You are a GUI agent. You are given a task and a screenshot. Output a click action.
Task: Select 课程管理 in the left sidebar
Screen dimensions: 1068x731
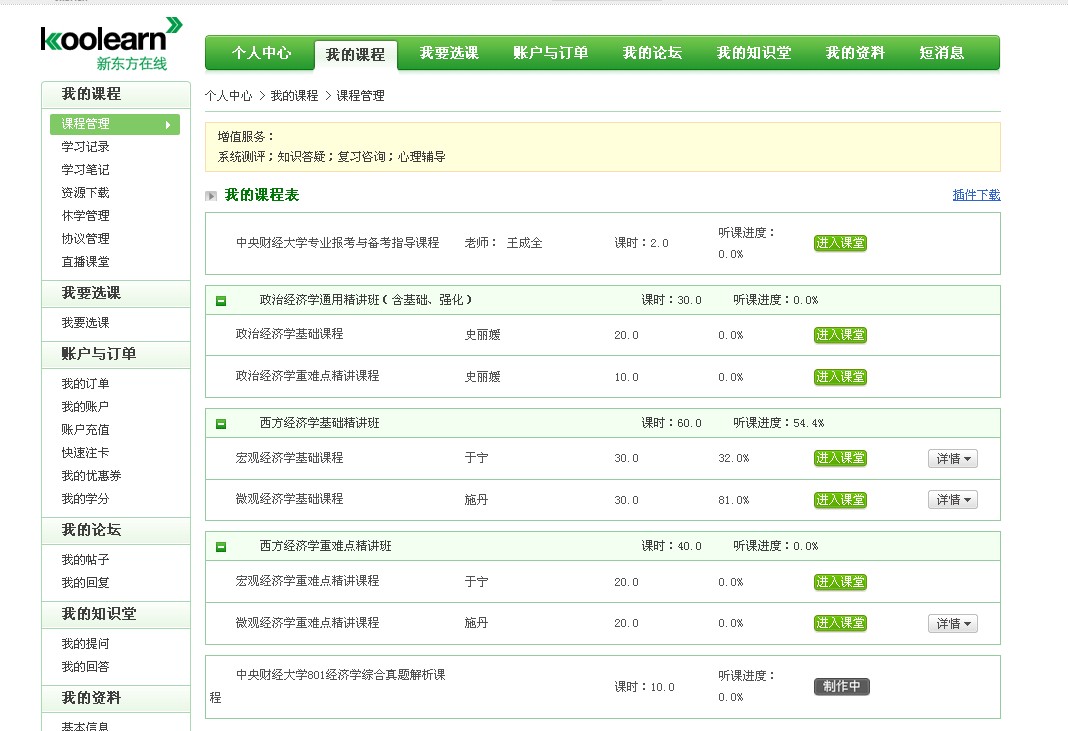tap(114, 124)
